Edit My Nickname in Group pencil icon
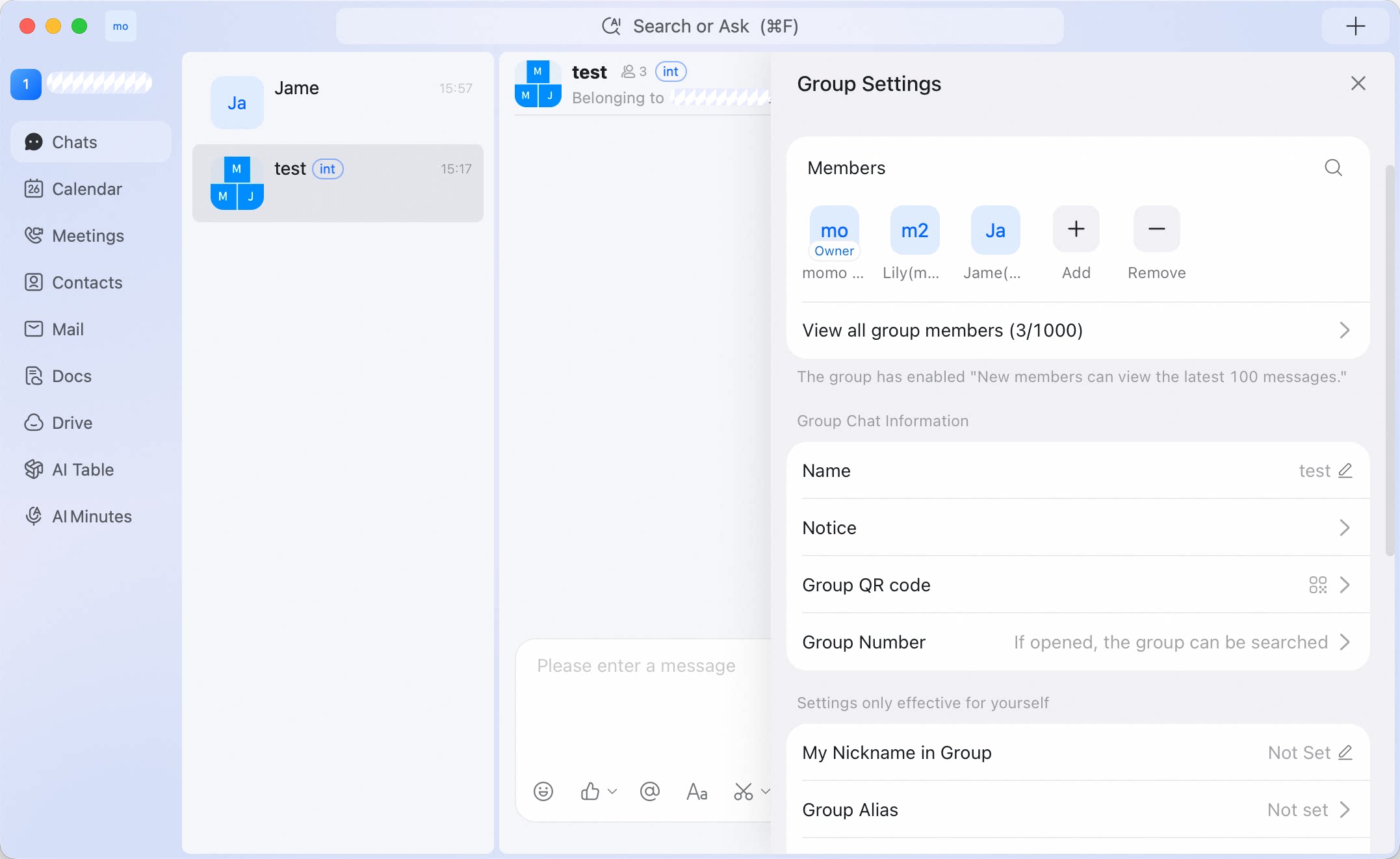 tap(1345, 752)
